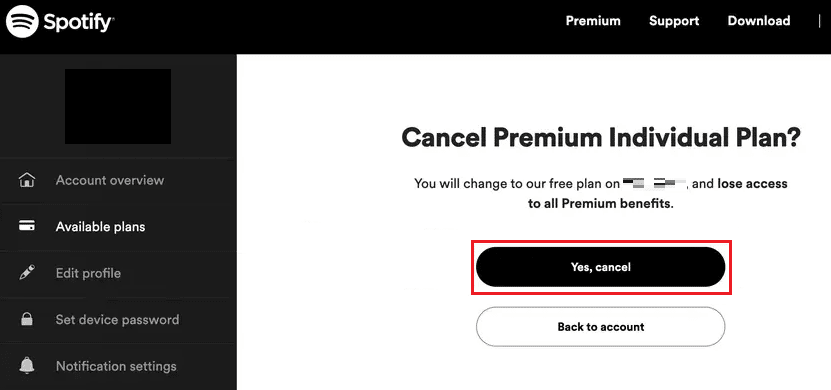Screen dimensions: 831x390
Task: Open the Download link in top navigation
Action: click(758, 21)
